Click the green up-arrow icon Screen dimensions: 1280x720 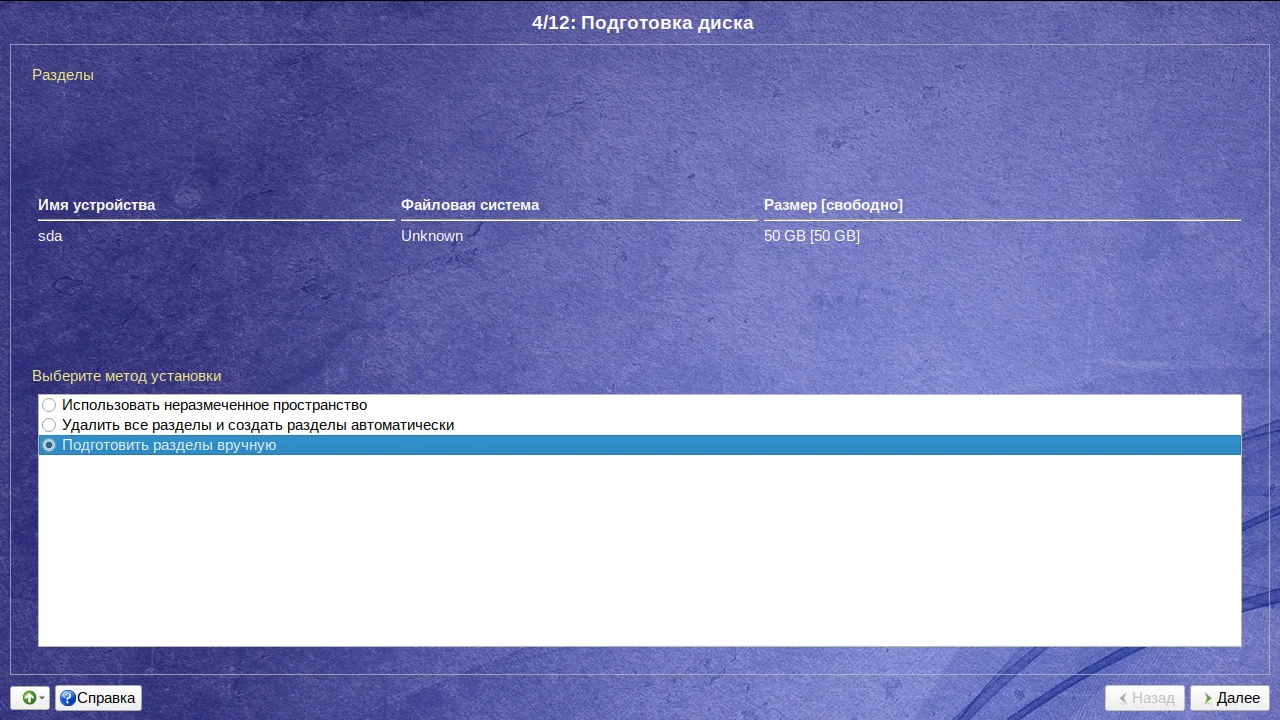pos(28,698)
